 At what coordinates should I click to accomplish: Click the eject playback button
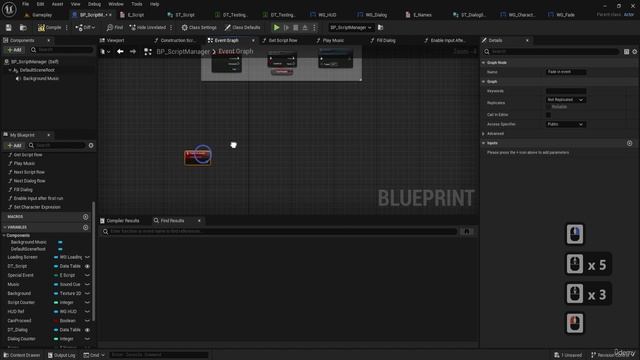305,28
